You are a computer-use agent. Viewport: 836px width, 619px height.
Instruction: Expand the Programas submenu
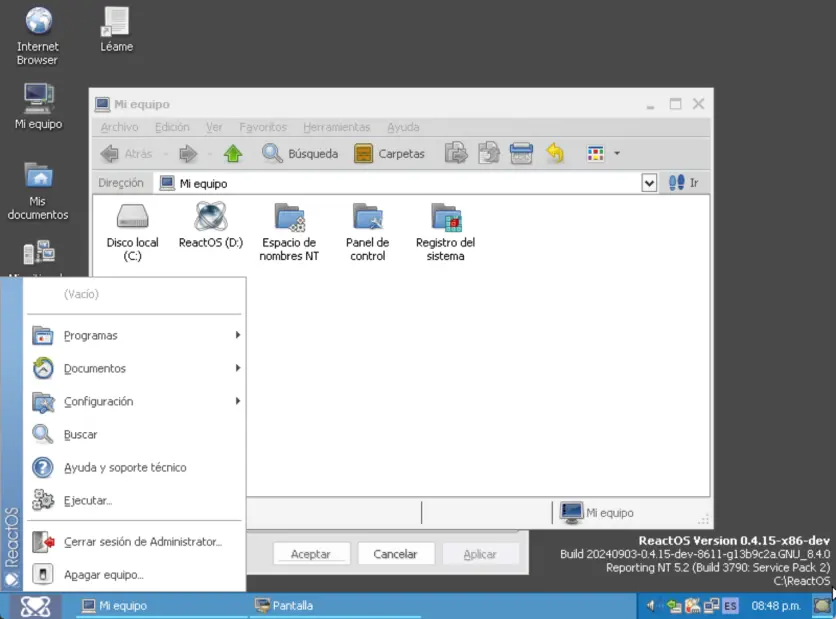[x=136, y=335]
